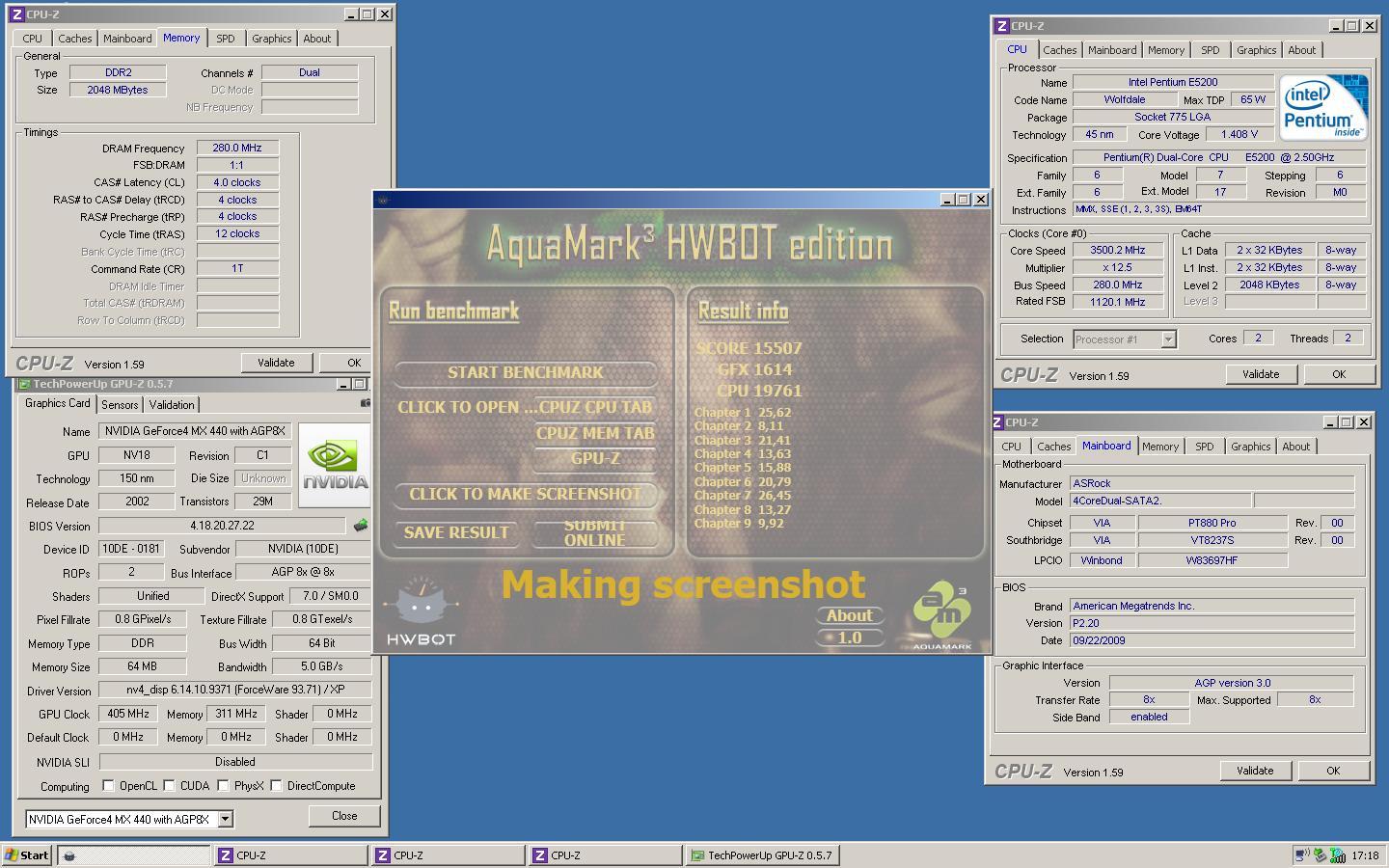1389x868 pixels.
Task: Switch to TechPowerUp GPU-Z from the taskbar
Action: pos(762,854)
